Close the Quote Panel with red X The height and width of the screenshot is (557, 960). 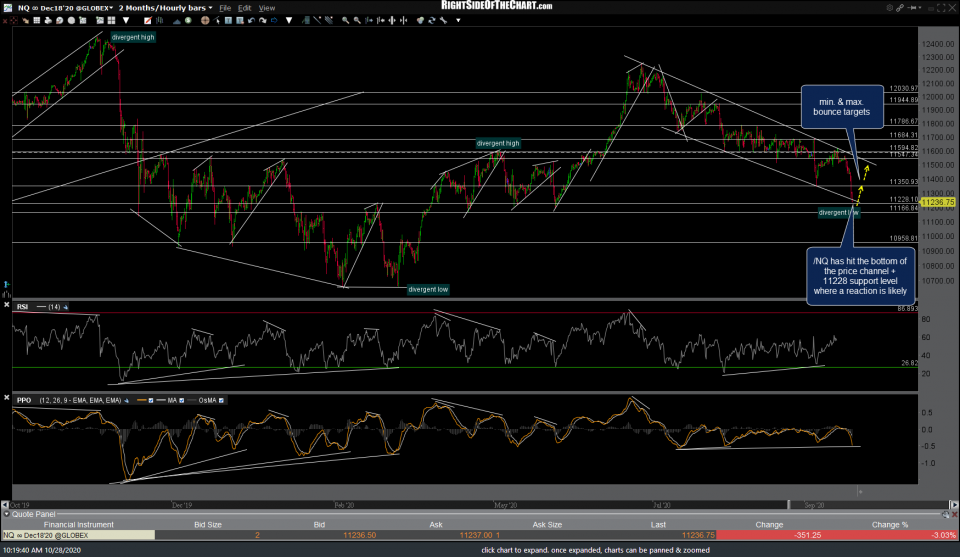(x=954, y=515)
